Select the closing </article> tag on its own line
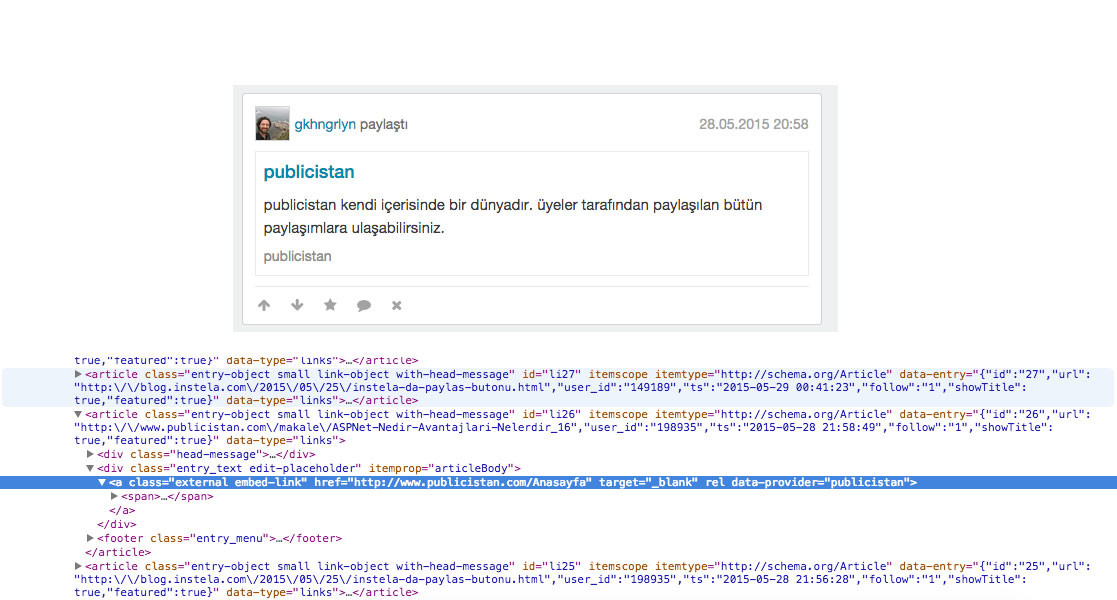This screenshot has width=1117, height=600. point(118,552)
